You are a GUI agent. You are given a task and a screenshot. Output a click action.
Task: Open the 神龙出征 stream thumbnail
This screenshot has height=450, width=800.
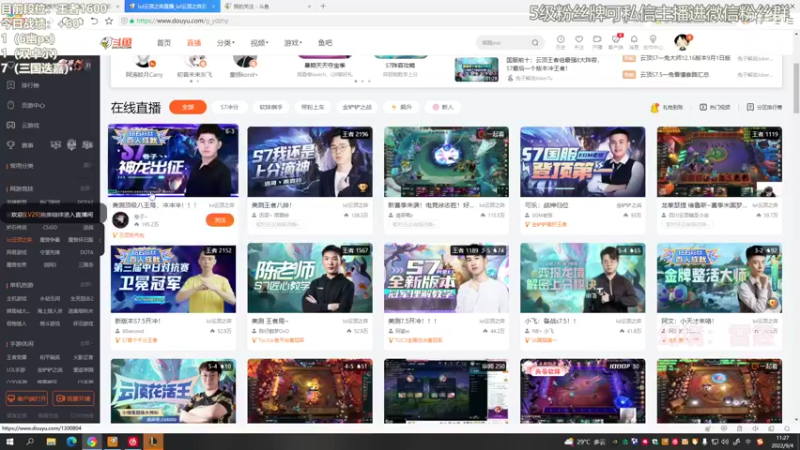[x=173, y=160]
